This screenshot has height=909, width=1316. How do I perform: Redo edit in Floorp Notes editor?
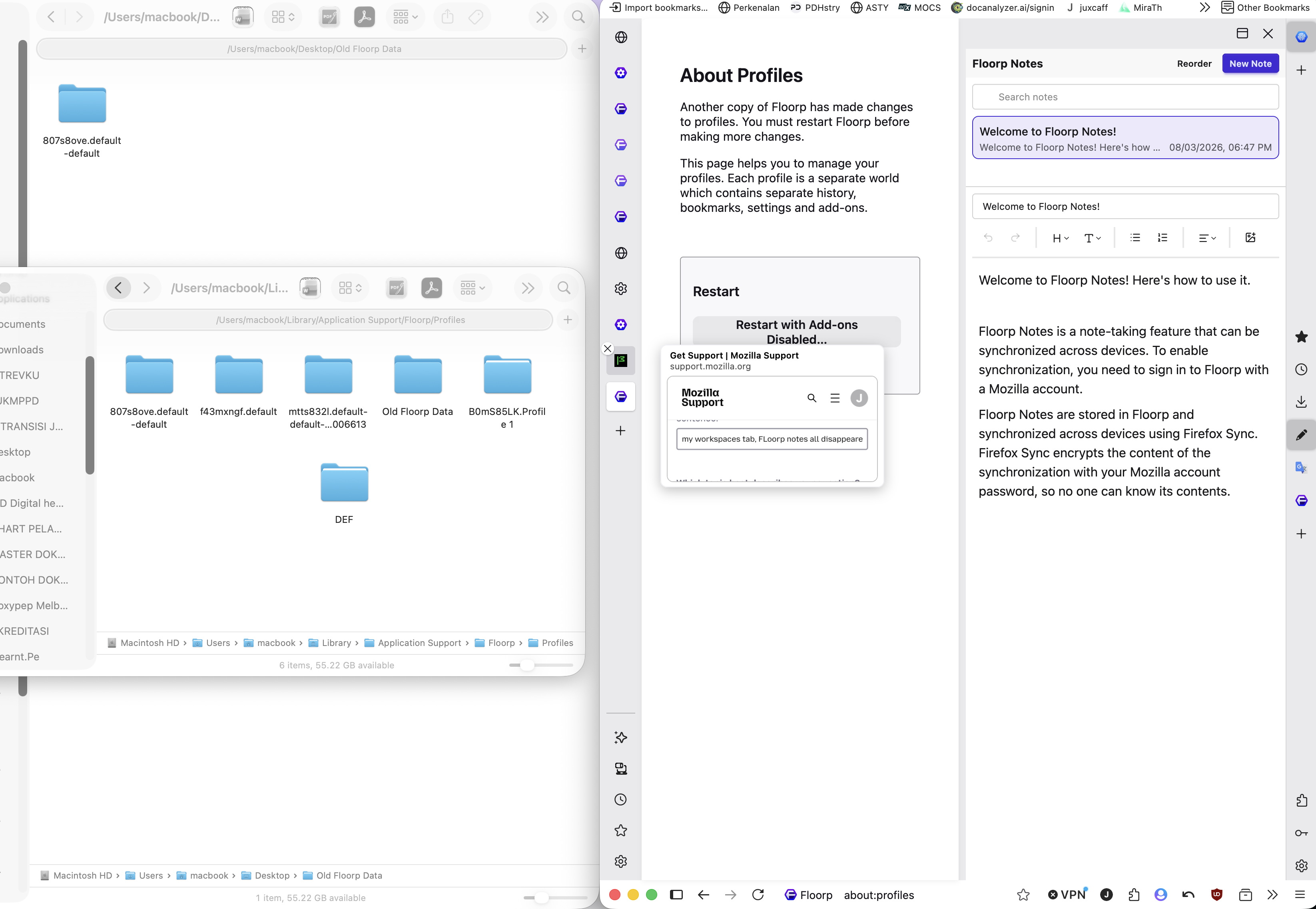coord(1015,237)
